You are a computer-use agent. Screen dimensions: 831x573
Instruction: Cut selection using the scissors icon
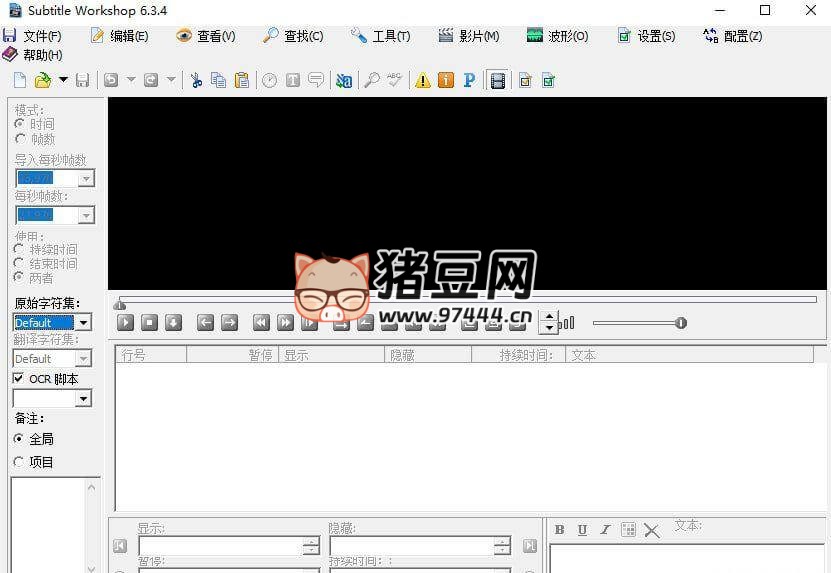pos(196,81)
